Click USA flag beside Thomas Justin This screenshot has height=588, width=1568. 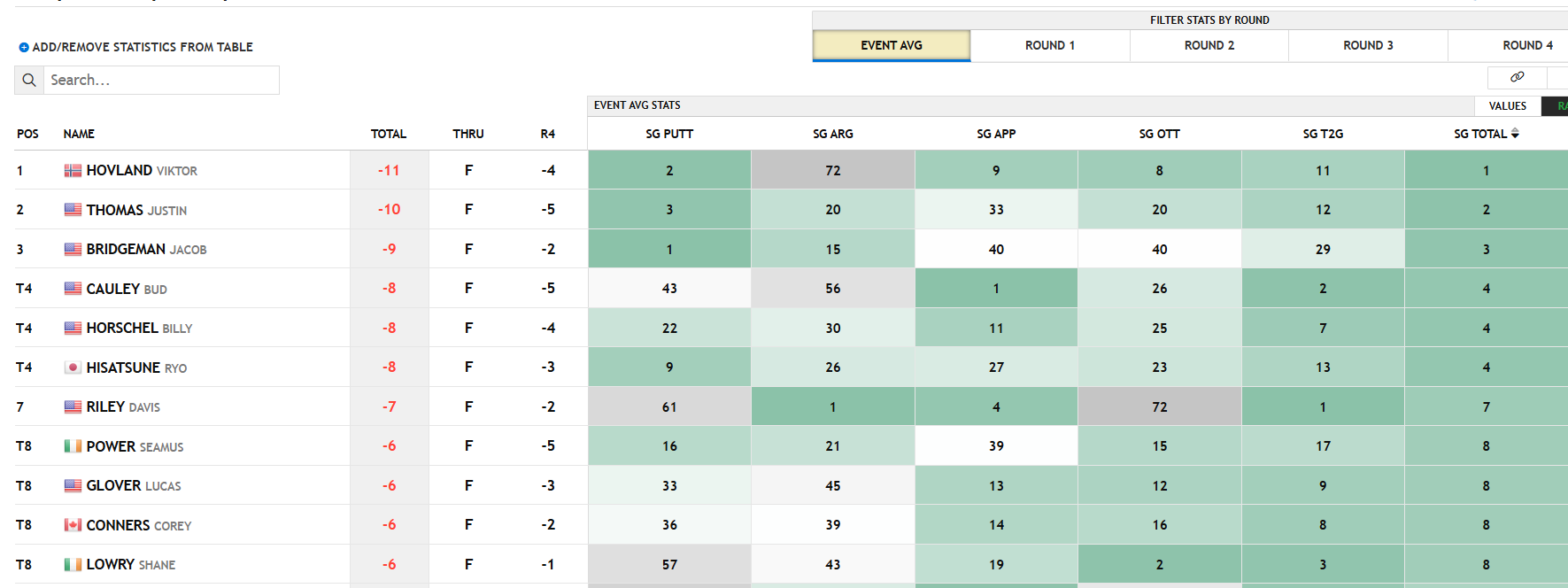tap(73, 210)
